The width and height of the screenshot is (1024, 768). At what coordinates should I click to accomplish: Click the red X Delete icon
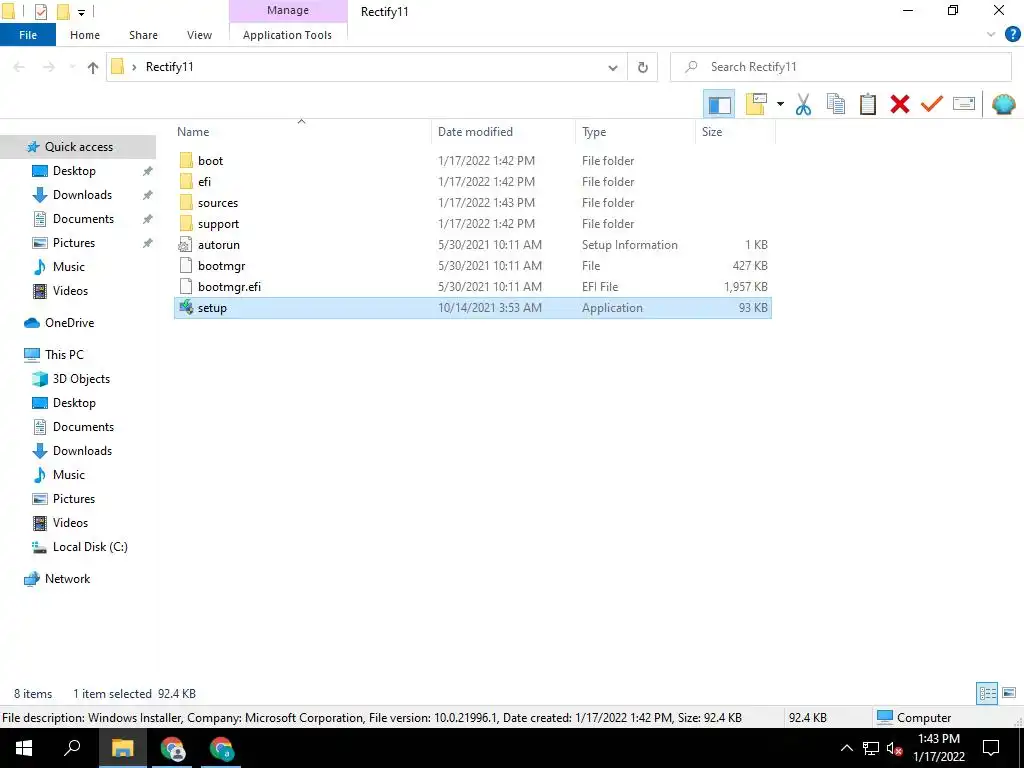[899, 104]
